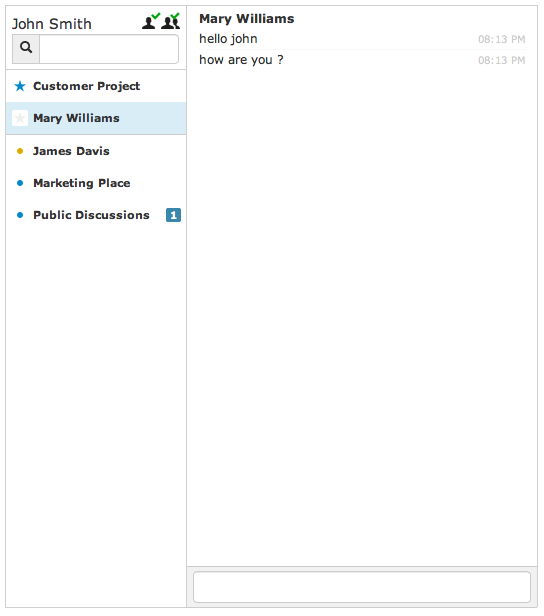The width and height of the screenshot is (544, 616).
Task: Click Marketing Place blue status dot
Action: tap(20, 183)
